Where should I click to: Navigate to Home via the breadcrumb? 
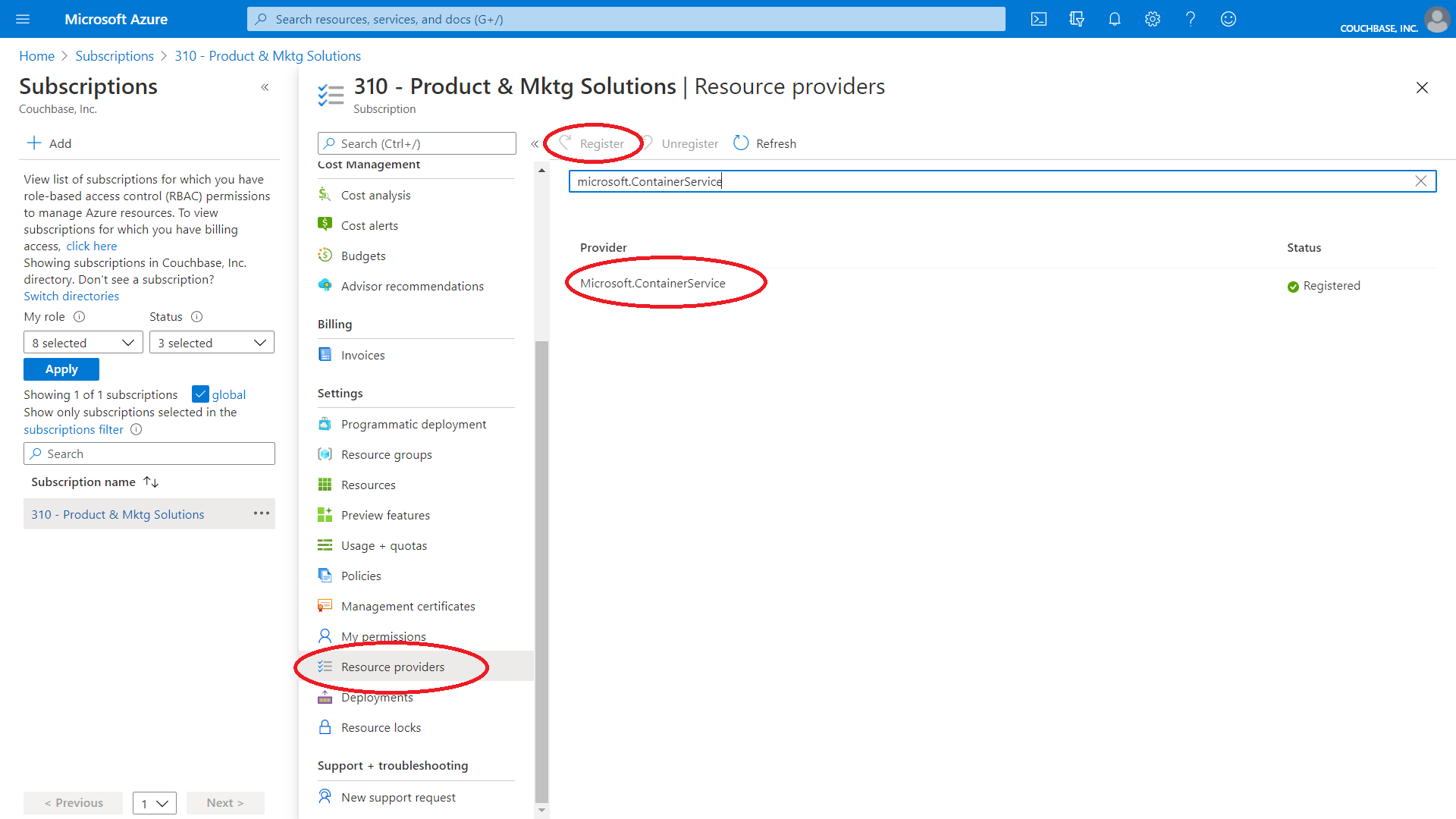point(36,55)
